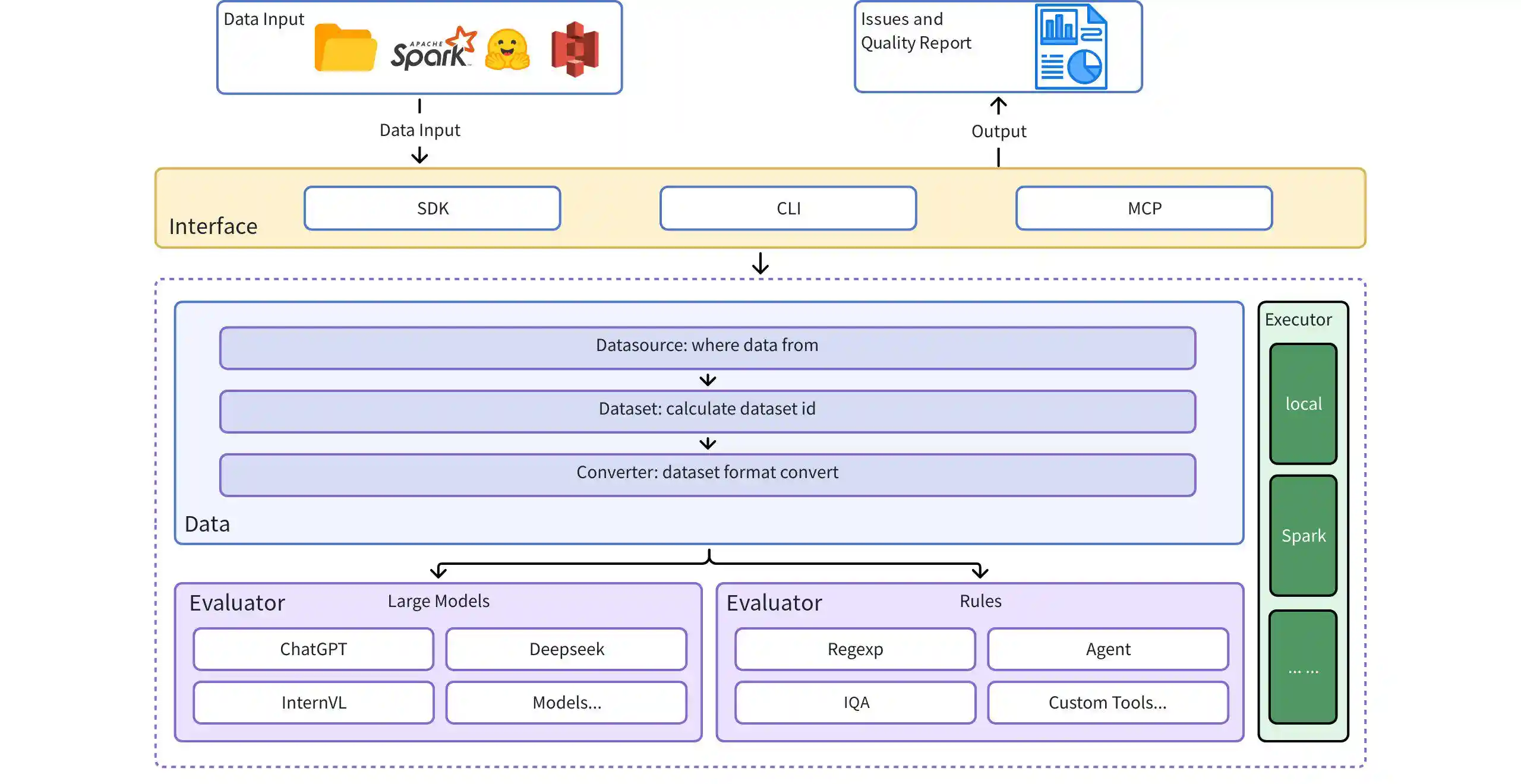
Task: Click the quality report document icon
Action: point(1071,48)
